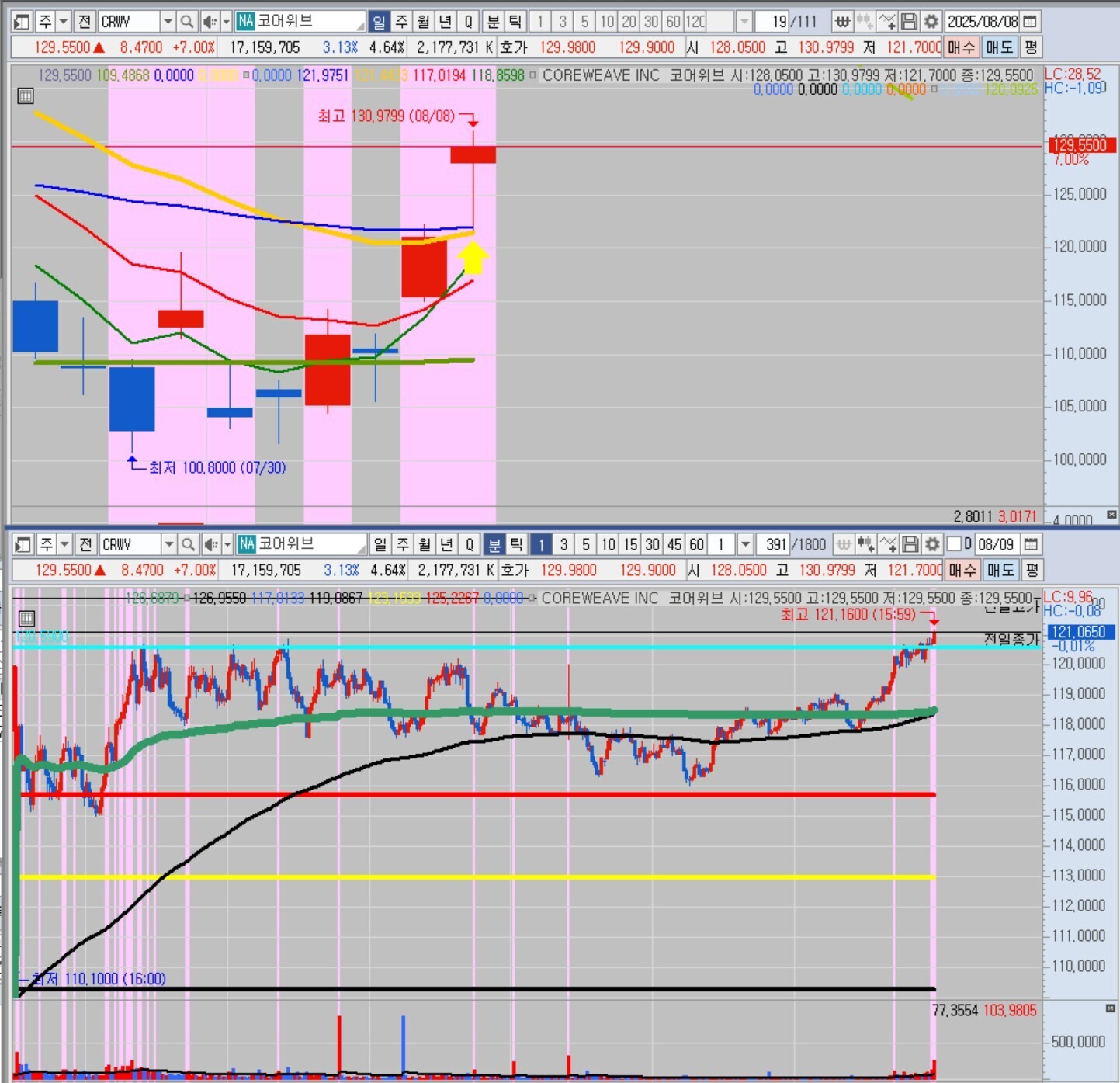This screenshot has width=1120, height=1083.
Task: Expand the interval dropdown arrow in lower chart toolbar
Action: pyautogui.click(x=745, y=544)
